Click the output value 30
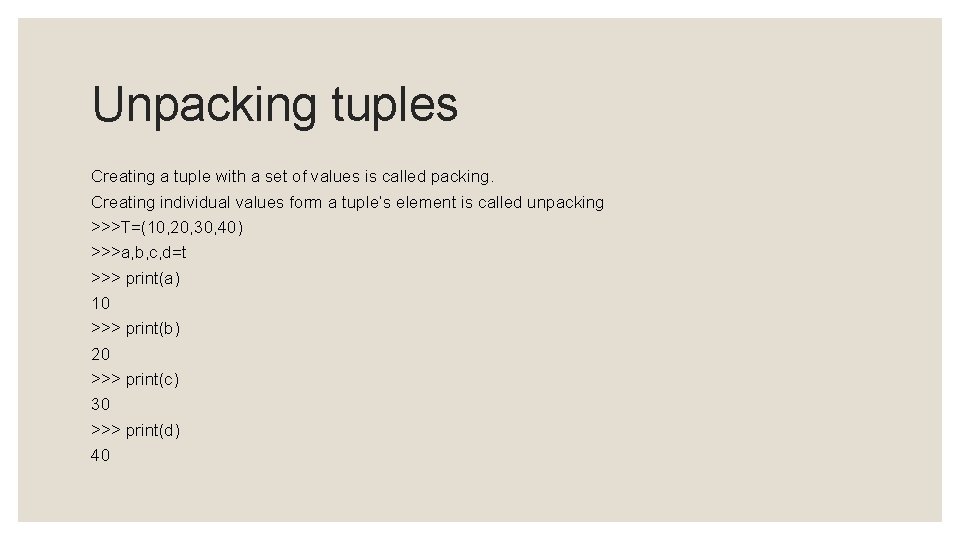Screen dimensions: 960x540 [100, 405]
